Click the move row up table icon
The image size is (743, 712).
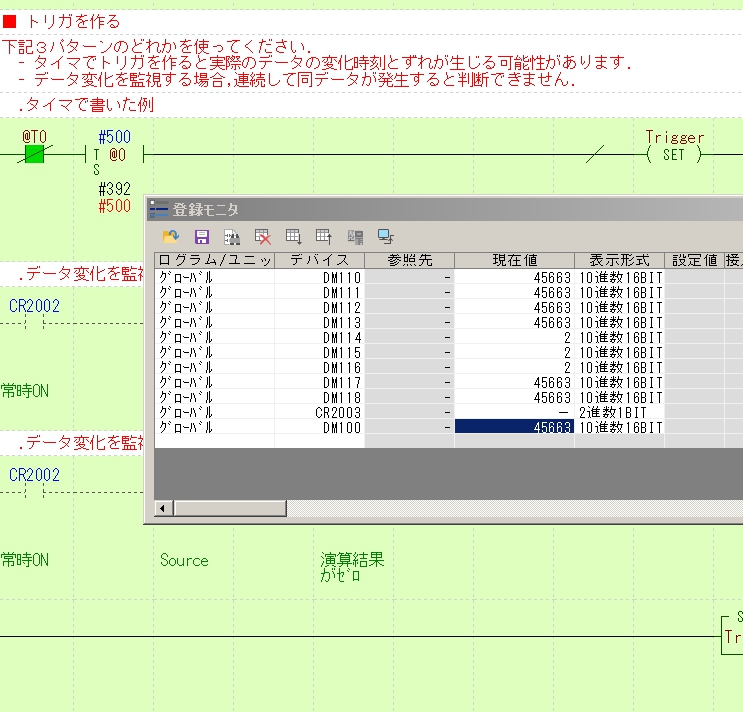[324, 237]
